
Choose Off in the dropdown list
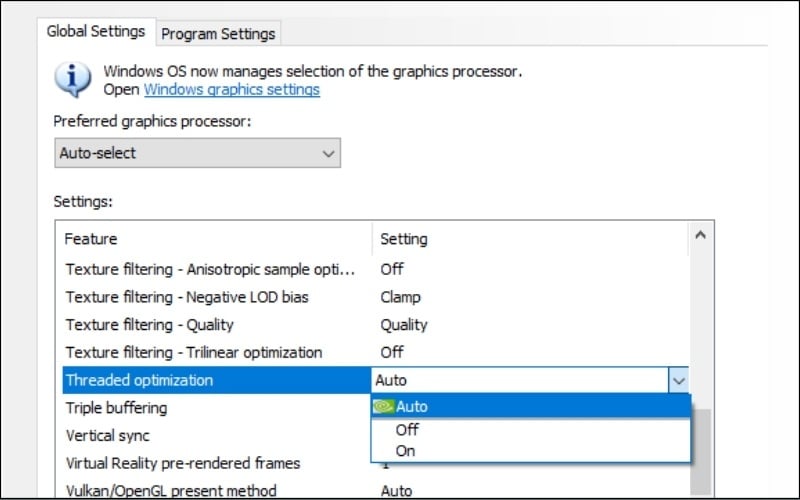[407, 429]
